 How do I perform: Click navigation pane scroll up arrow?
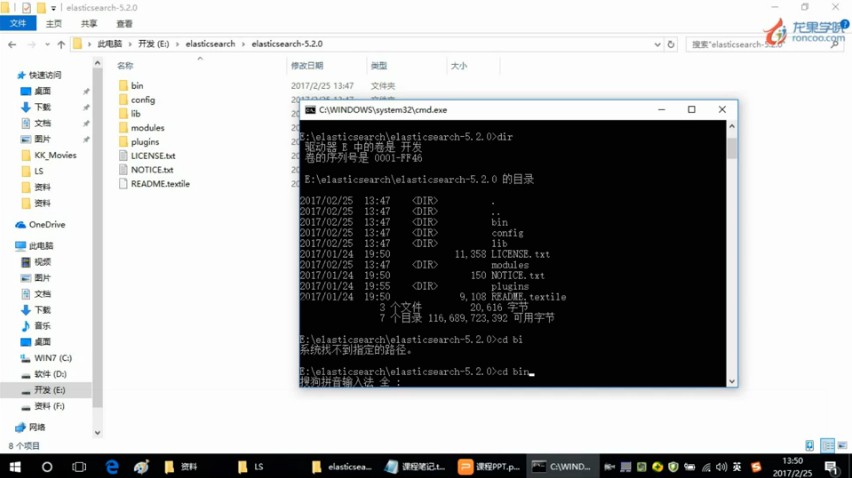tap(97, 63)
